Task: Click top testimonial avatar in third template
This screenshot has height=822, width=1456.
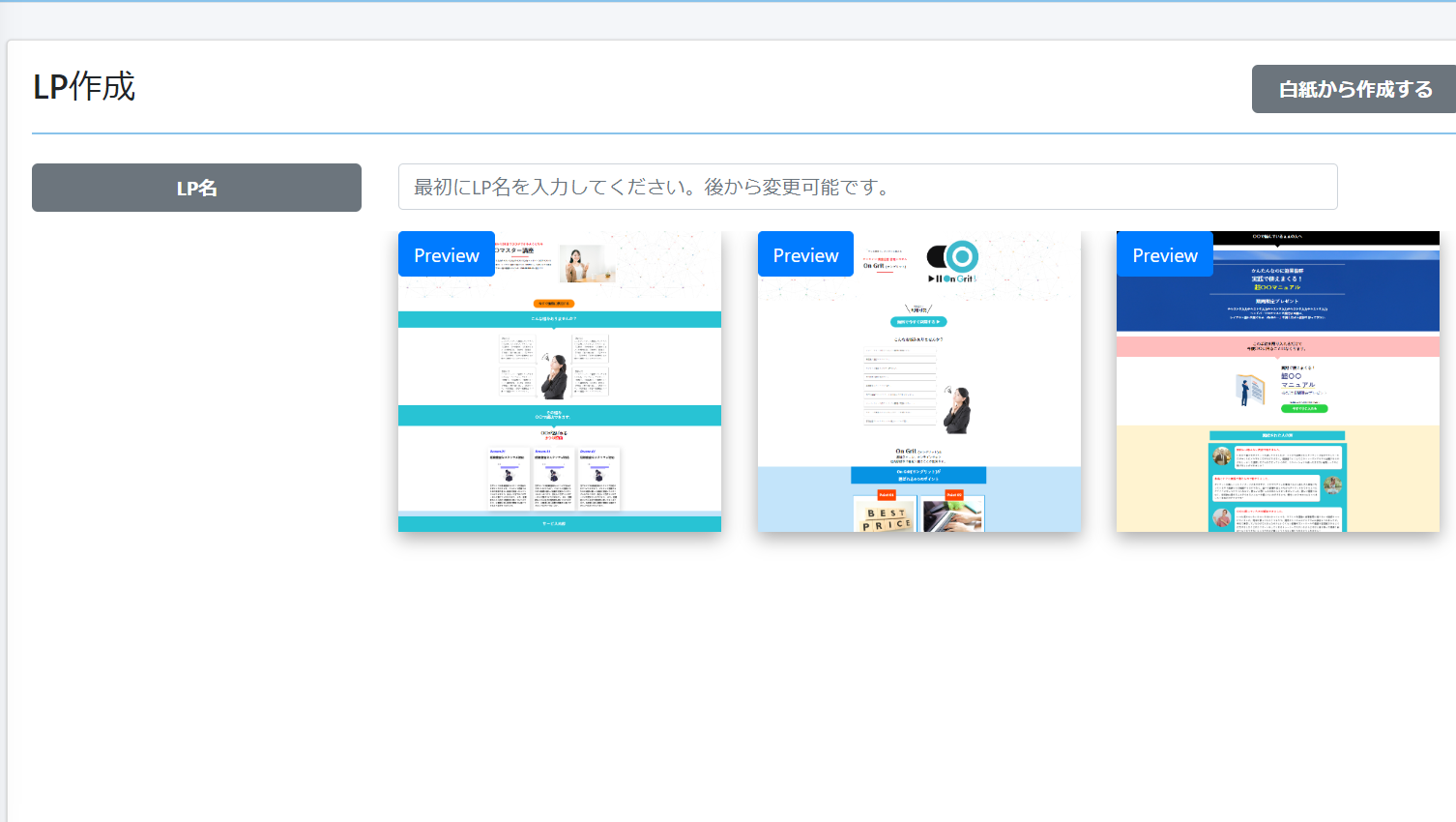Action: coord(1222,455)
